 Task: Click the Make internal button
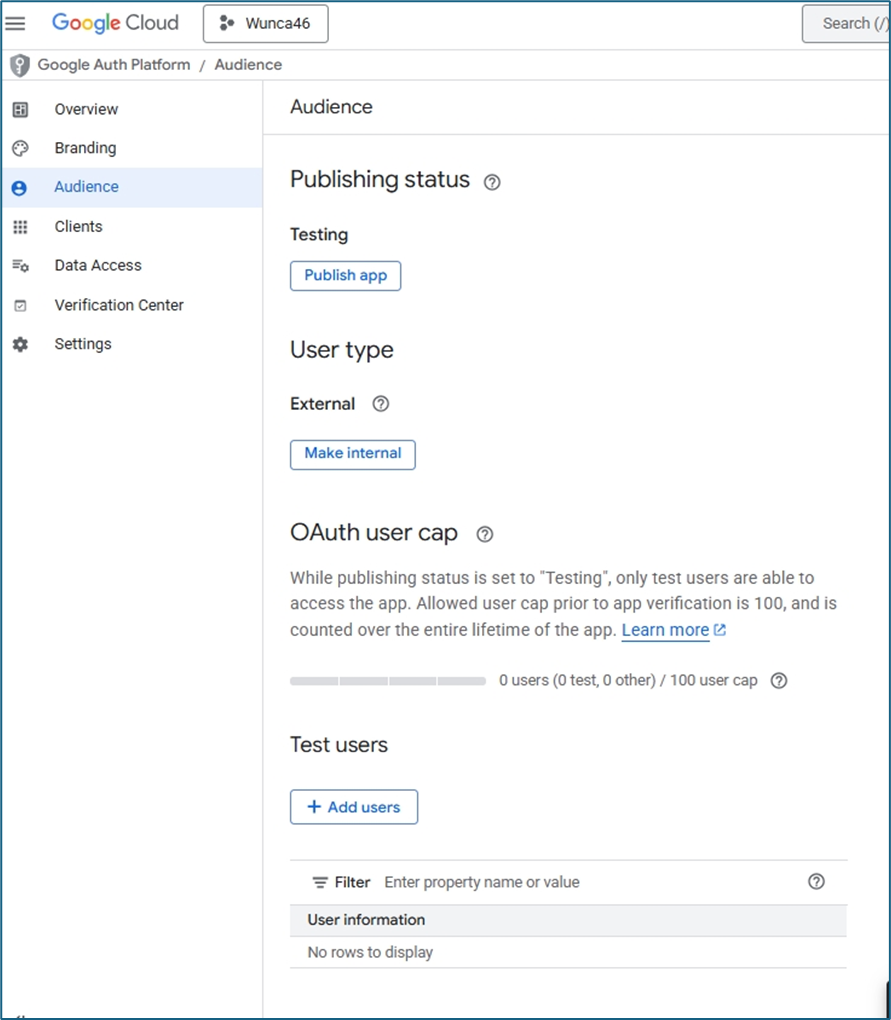tap(352, 454)
